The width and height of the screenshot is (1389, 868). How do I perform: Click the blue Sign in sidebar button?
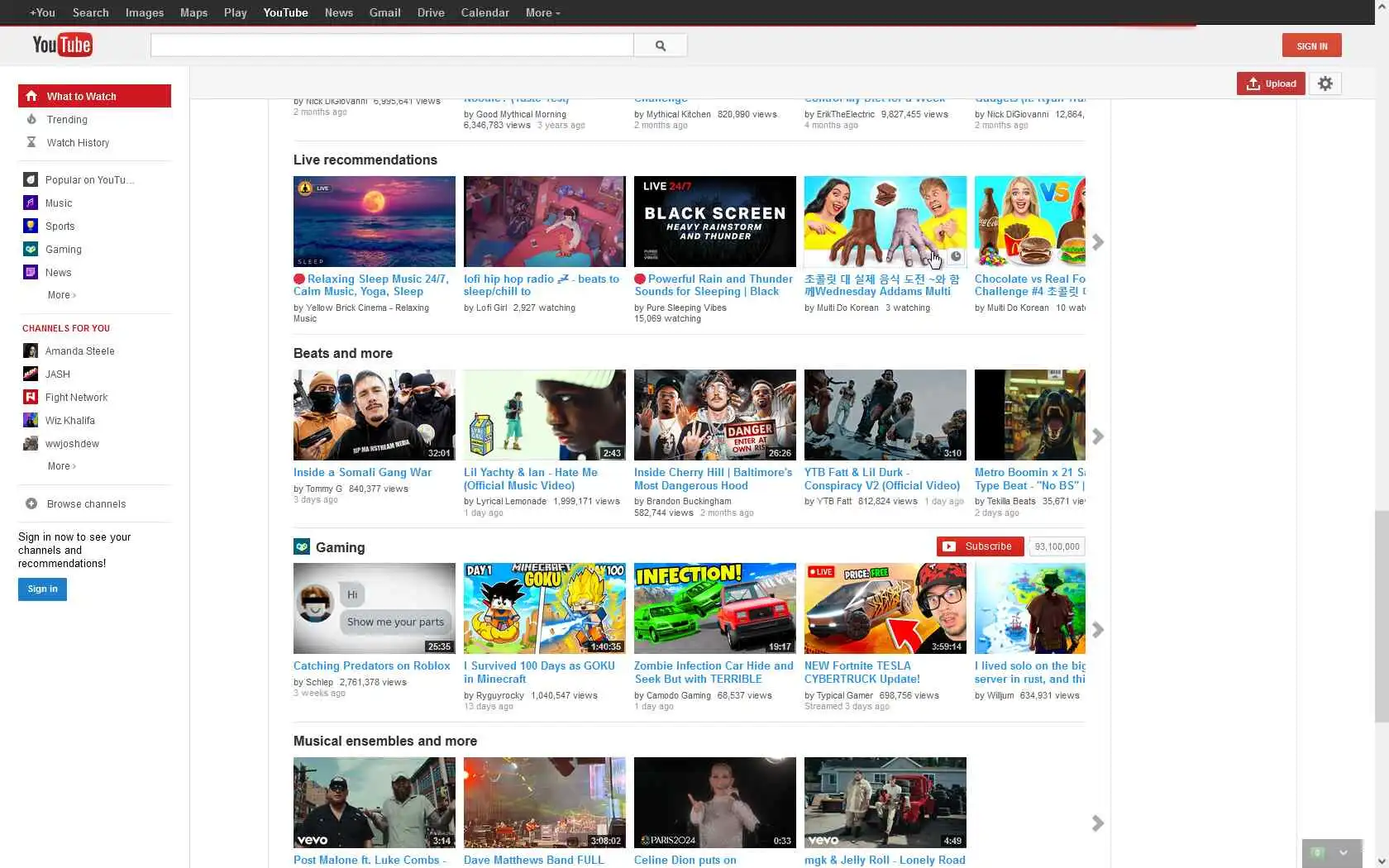click(x=42, y=589)
